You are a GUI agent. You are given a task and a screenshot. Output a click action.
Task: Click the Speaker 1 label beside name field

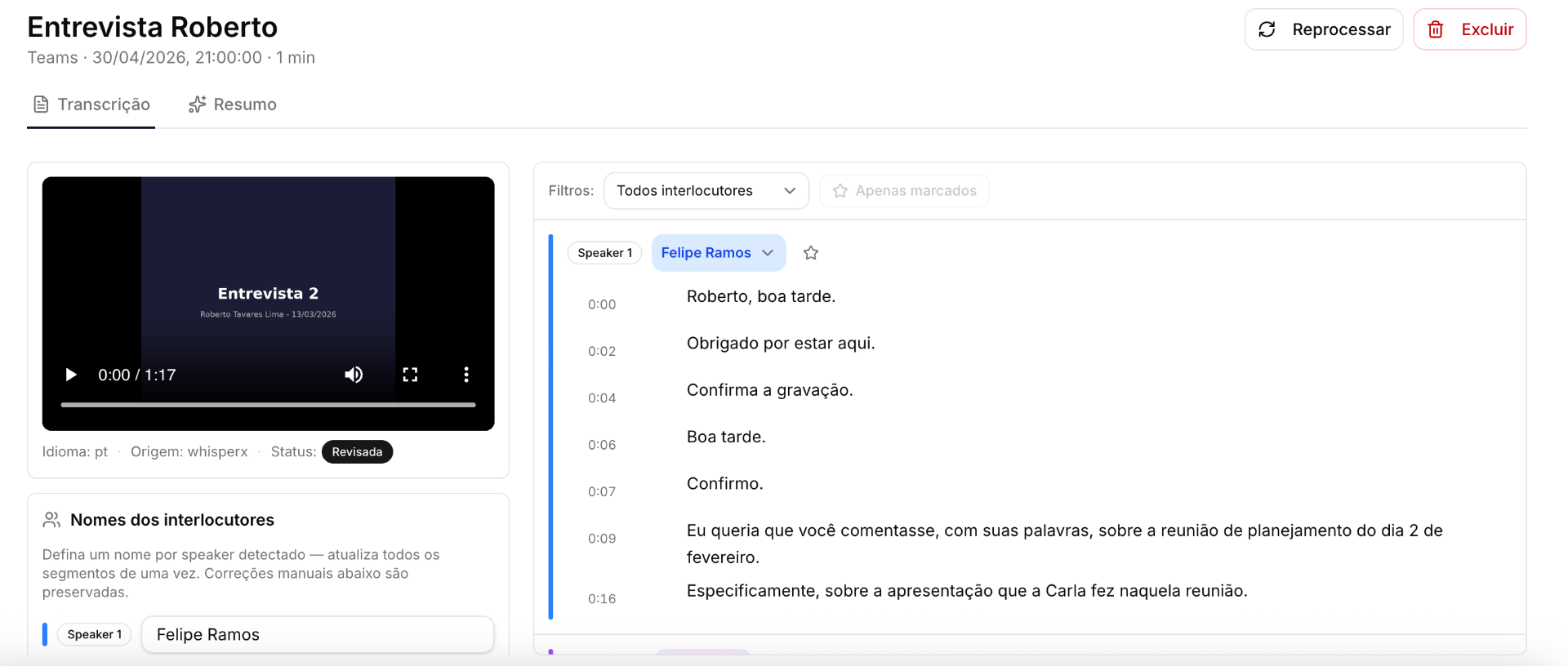click(x=95, y=634)
